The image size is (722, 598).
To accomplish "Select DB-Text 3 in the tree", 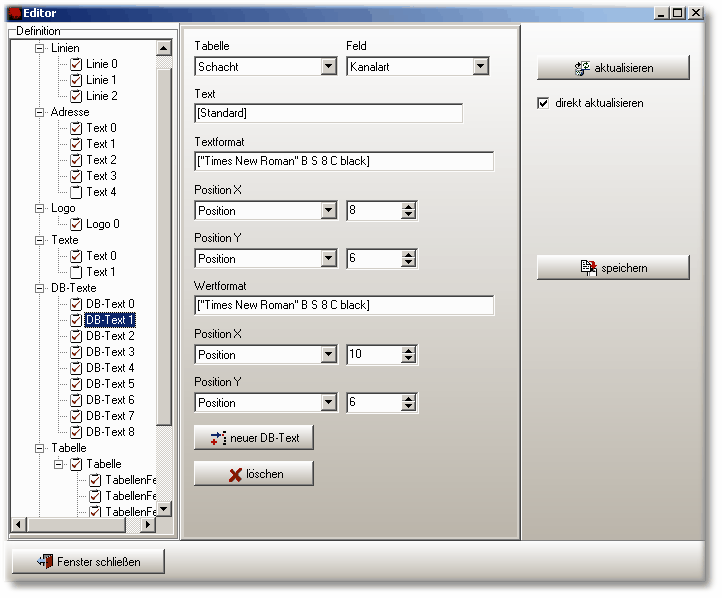I will [x=110, y=352].
